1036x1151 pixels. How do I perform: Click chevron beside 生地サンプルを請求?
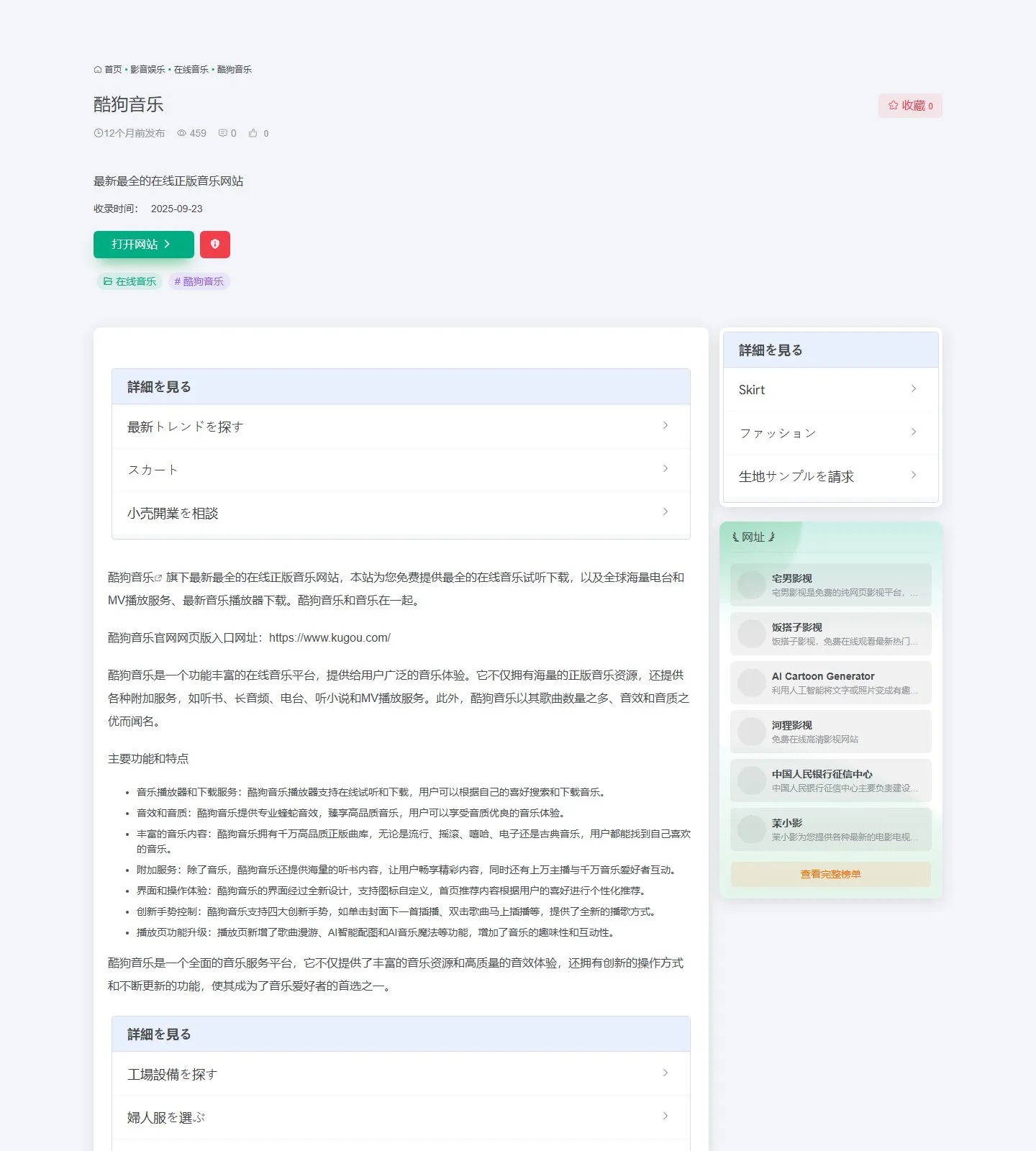click(914, 475)
